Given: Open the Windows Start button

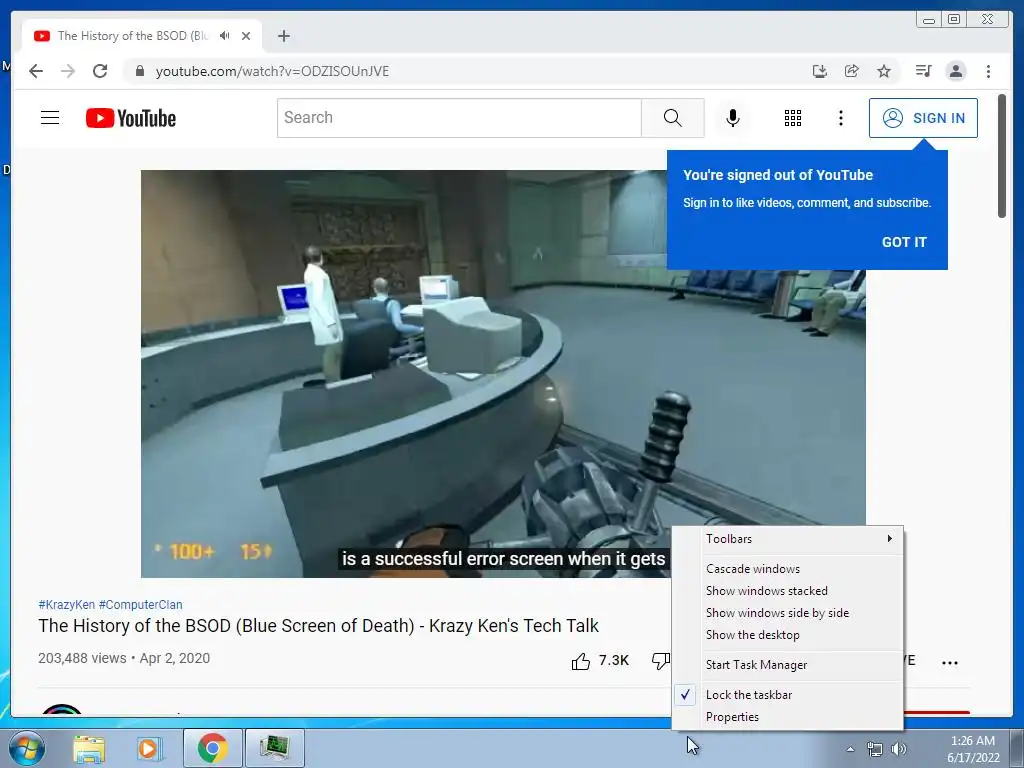Looking at the screenshot, I should click(x=26, y=748).
